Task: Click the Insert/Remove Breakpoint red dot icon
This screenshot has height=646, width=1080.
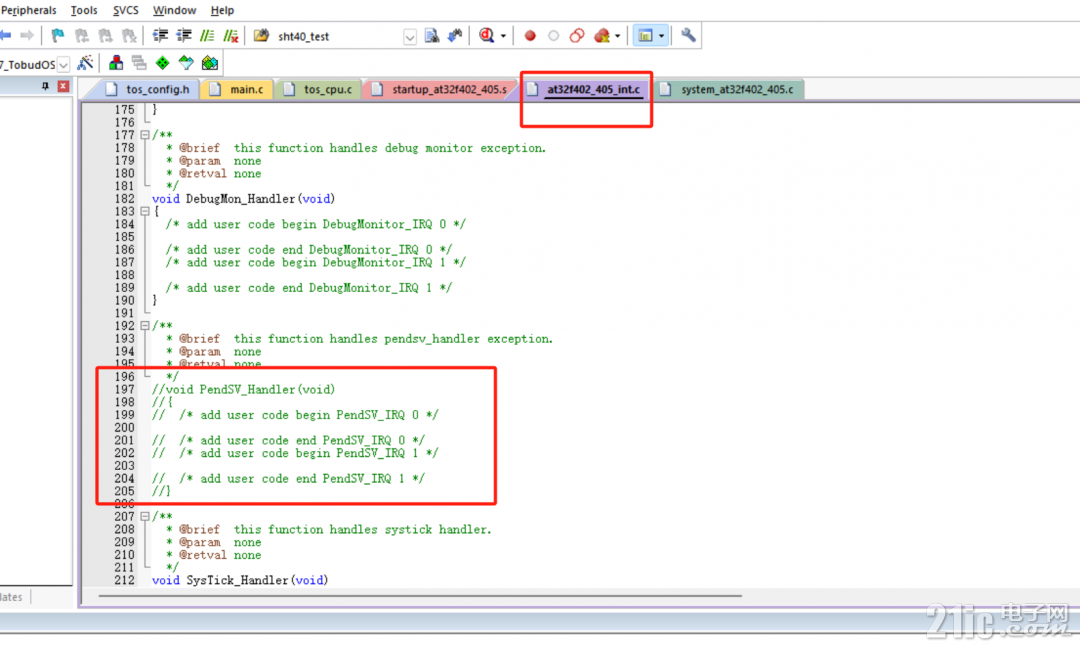Action: (530, 36)
